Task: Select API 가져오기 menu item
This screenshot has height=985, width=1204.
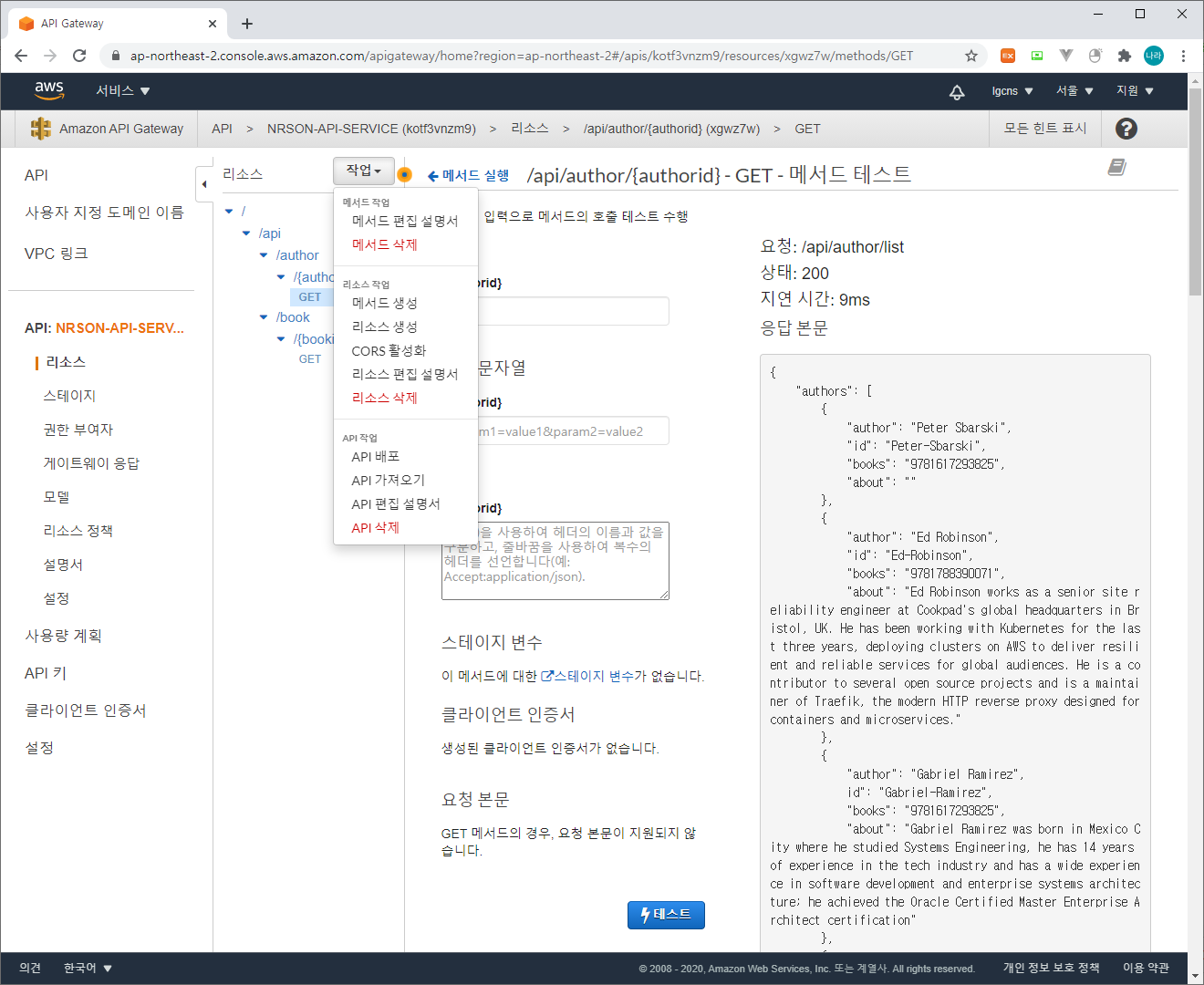Action: 405,480
